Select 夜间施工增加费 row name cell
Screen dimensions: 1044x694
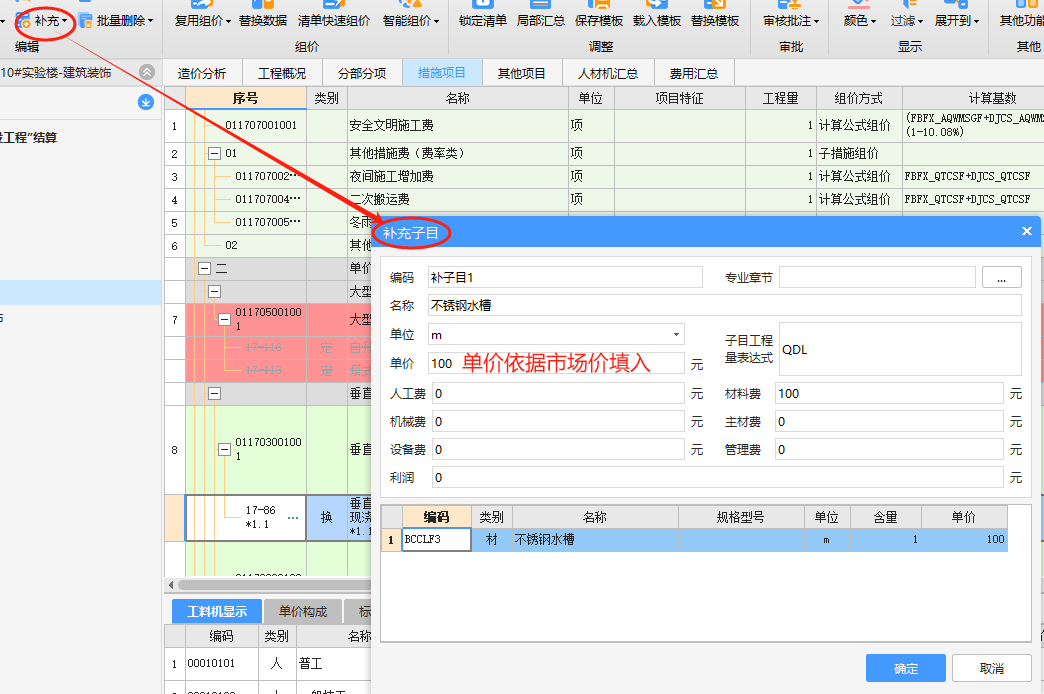458,176
